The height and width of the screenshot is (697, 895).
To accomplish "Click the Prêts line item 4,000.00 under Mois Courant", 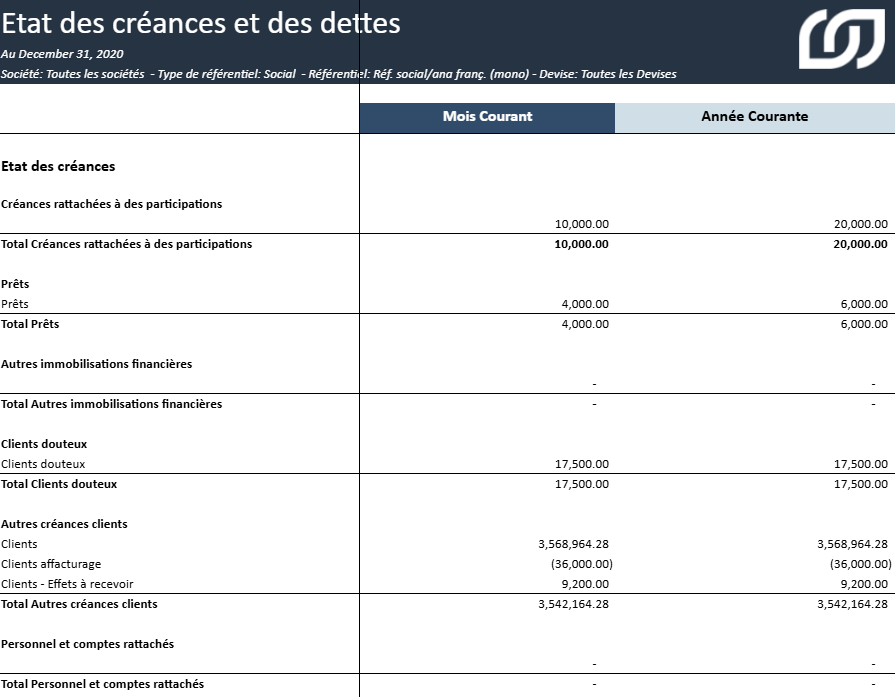I will 585,304.
